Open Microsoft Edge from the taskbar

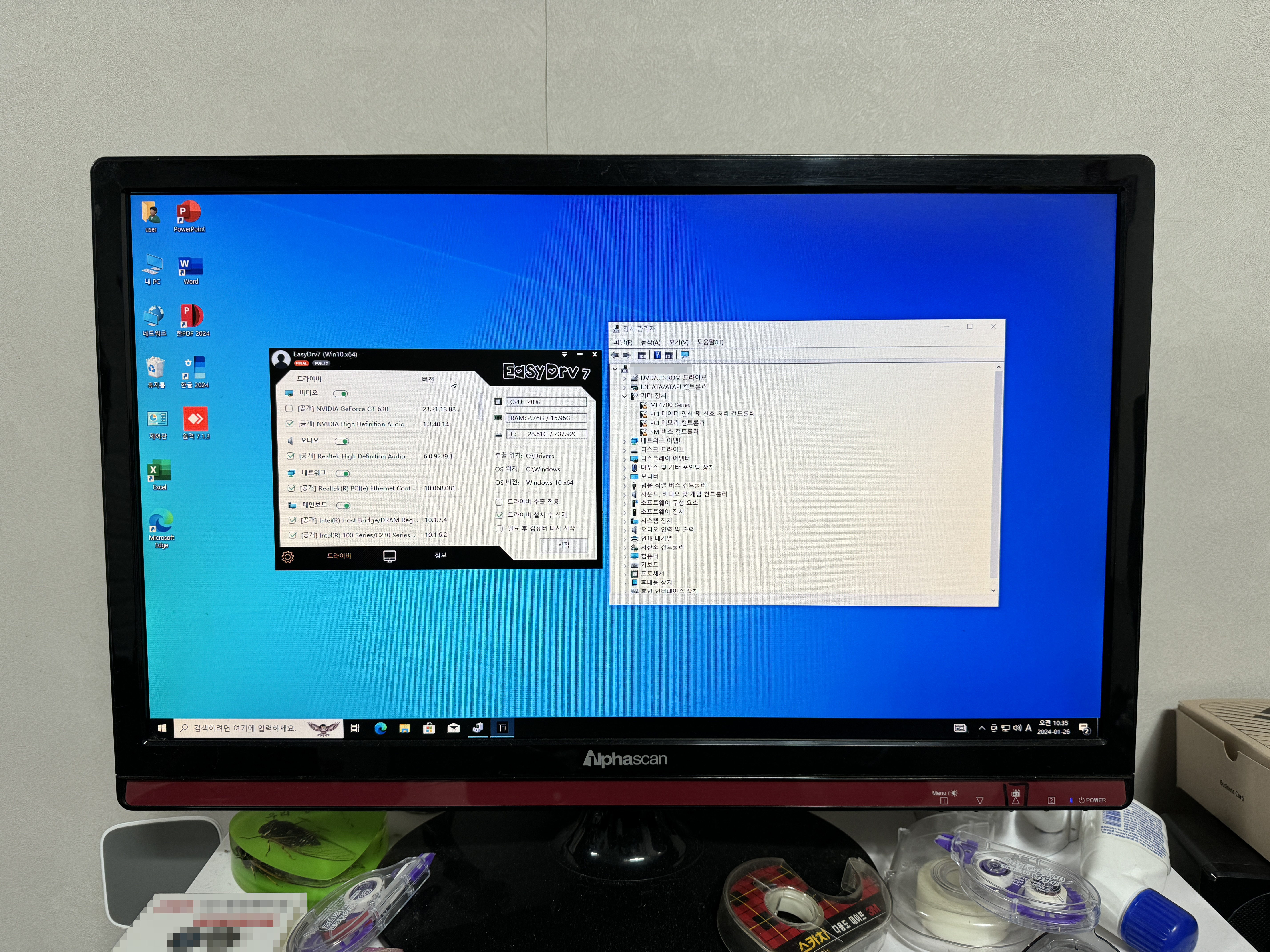[380, 728]
